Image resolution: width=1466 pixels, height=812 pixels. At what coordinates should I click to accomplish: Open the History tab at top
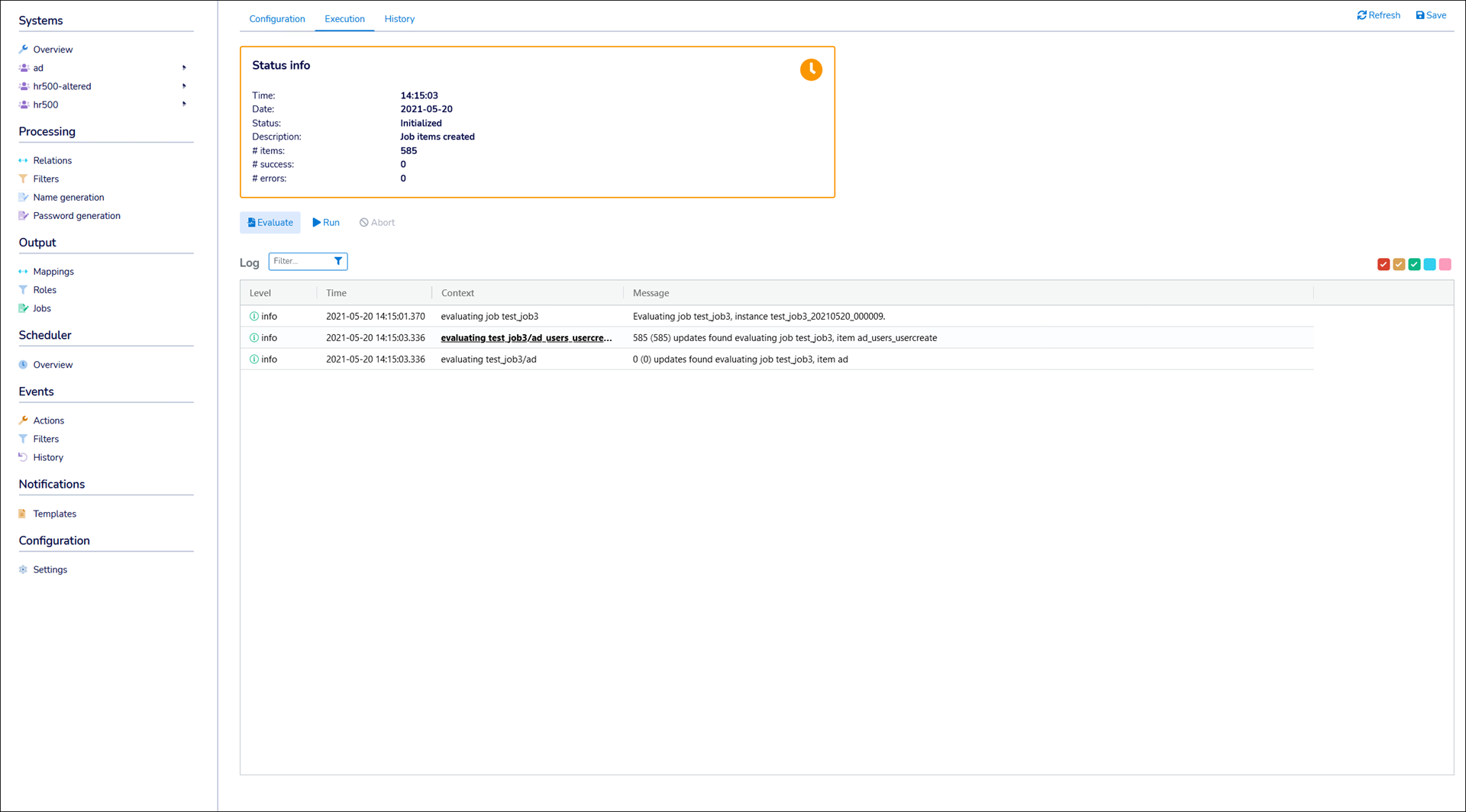[x=399, y=19]
